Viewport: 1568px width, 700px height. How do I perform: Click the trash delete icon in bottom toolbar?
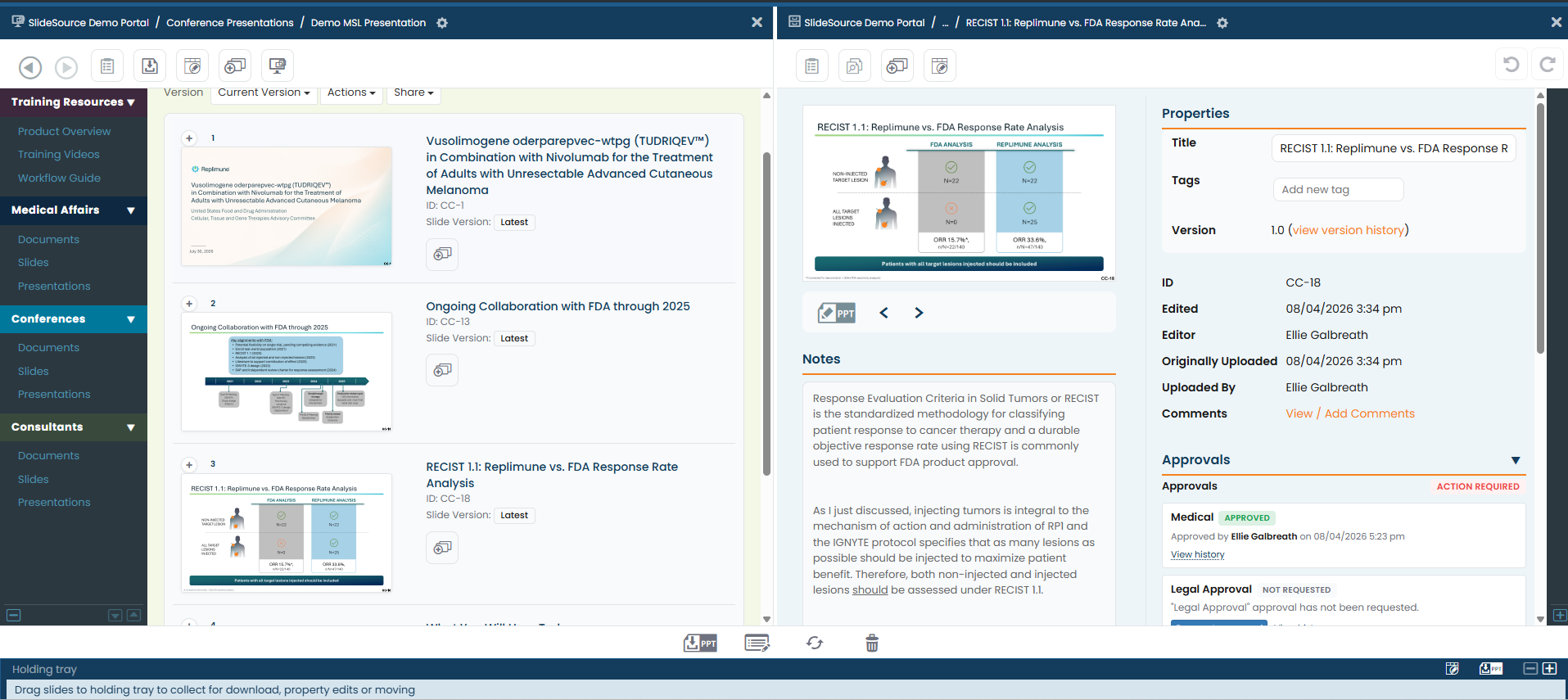(x=872, y=644)
